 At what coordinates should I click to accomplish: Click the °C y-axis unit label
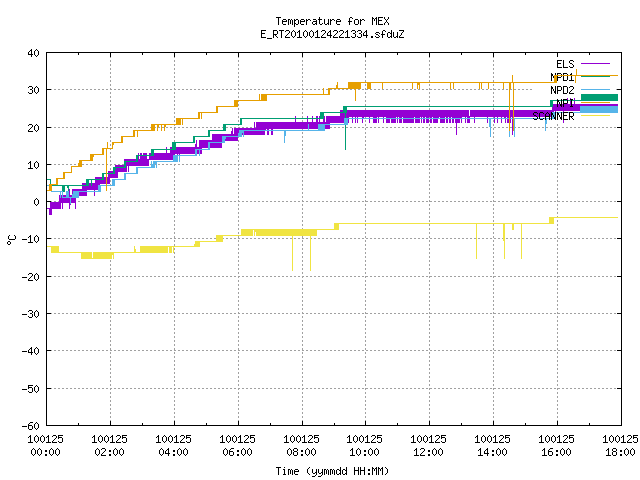[11, 240]
